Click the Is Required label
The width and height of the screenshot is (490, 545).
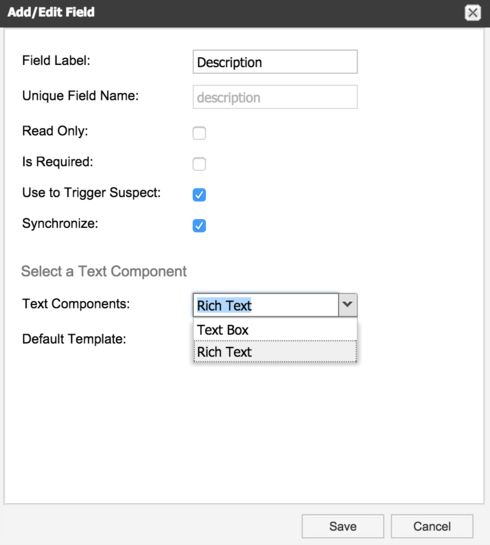point(57,162)
